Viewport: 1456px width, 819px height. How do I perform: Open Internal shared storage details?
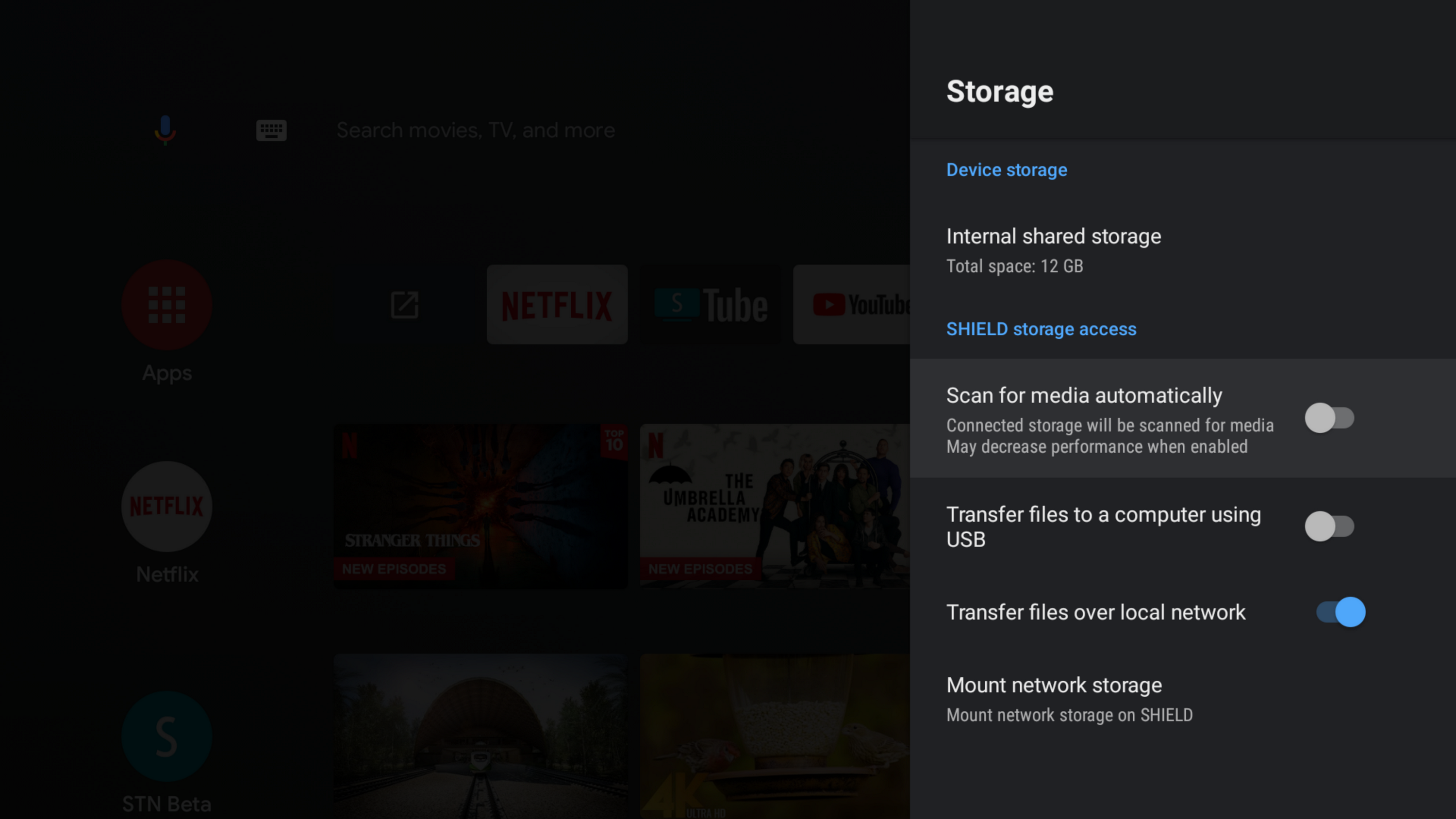1182,250
